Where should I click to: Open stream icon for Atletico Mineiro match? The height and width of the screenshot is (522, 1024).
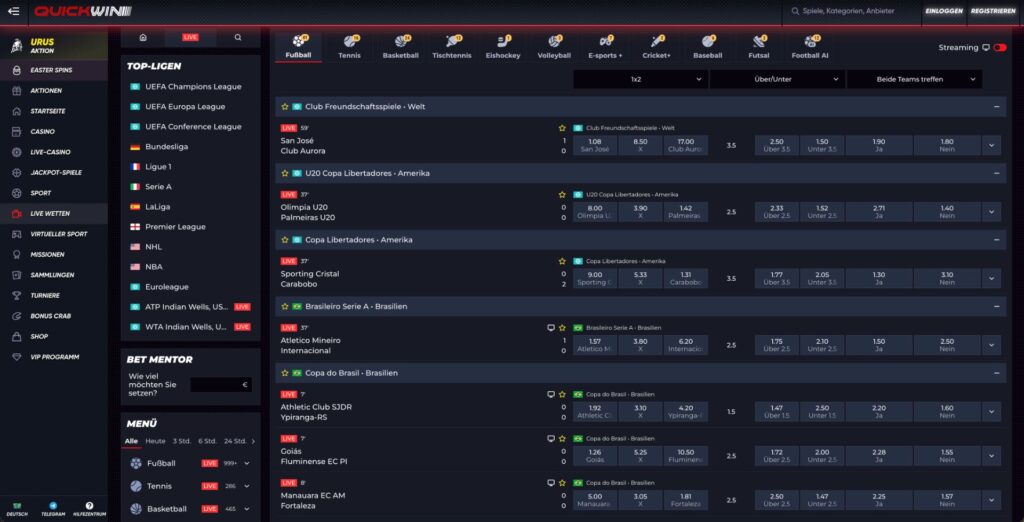pos(551,328)
